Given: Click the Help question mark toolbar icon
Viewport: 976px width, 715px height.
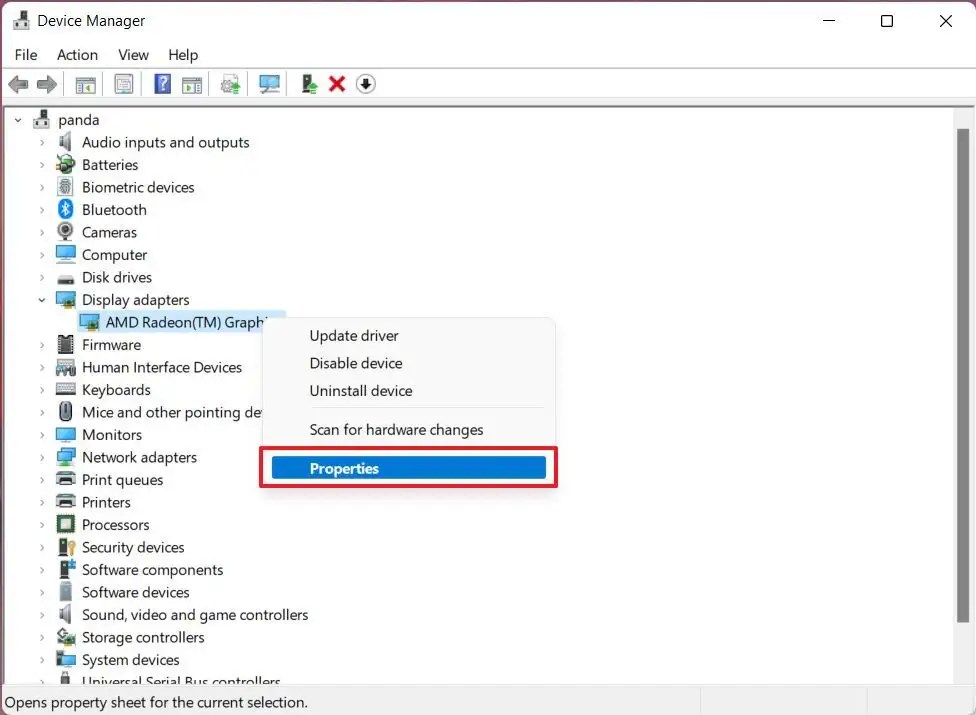Looking at the screenshot, I should 161,83.
